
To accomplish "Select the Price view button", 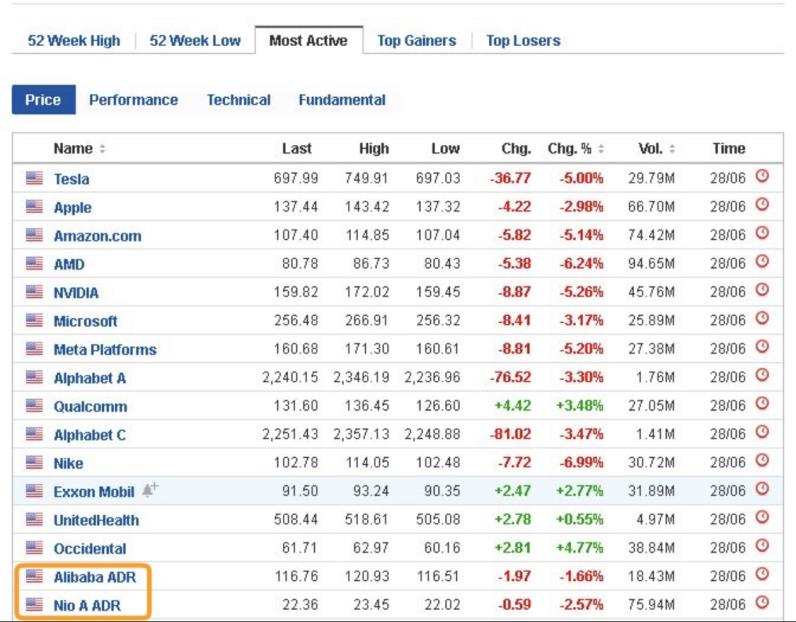I will click(44, 100).
